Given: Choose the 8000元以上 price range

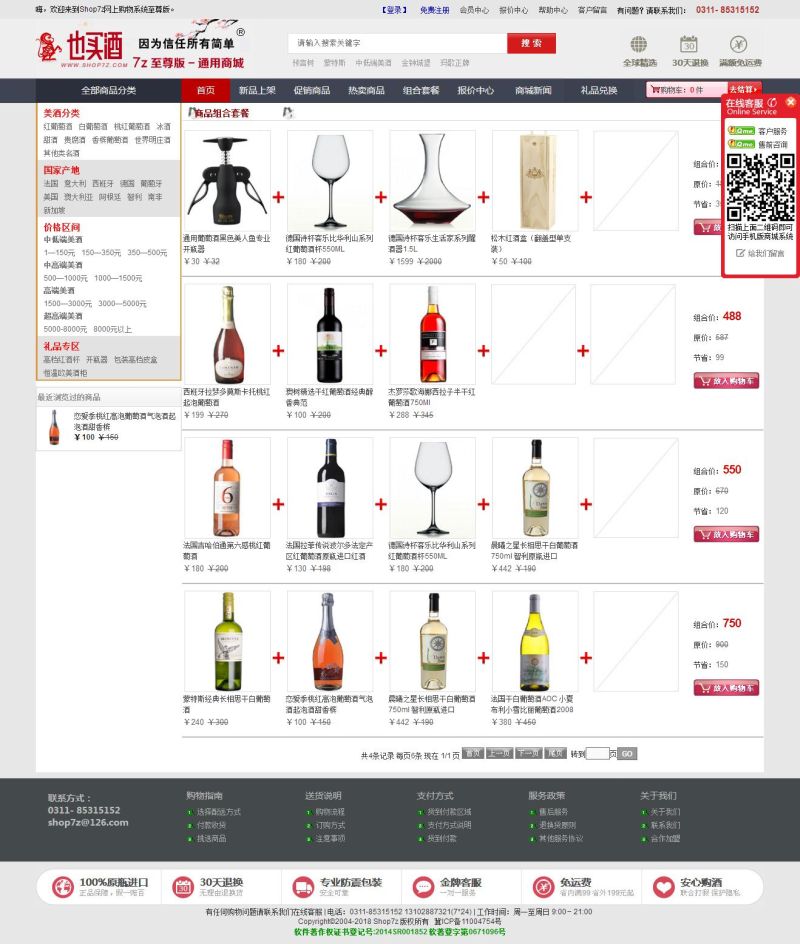Looking at the screenshot, I should click(112, 329).
